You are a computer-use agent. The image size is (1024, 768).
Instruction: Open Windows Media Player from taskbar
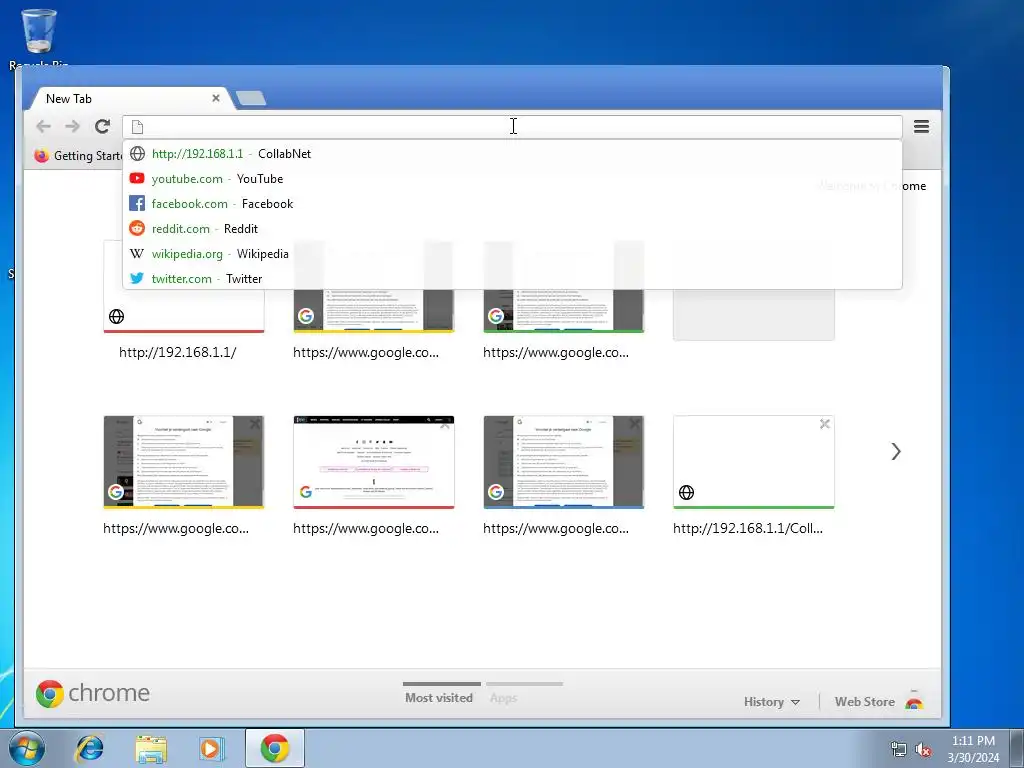pyautogui.click(x=211, y=748)
